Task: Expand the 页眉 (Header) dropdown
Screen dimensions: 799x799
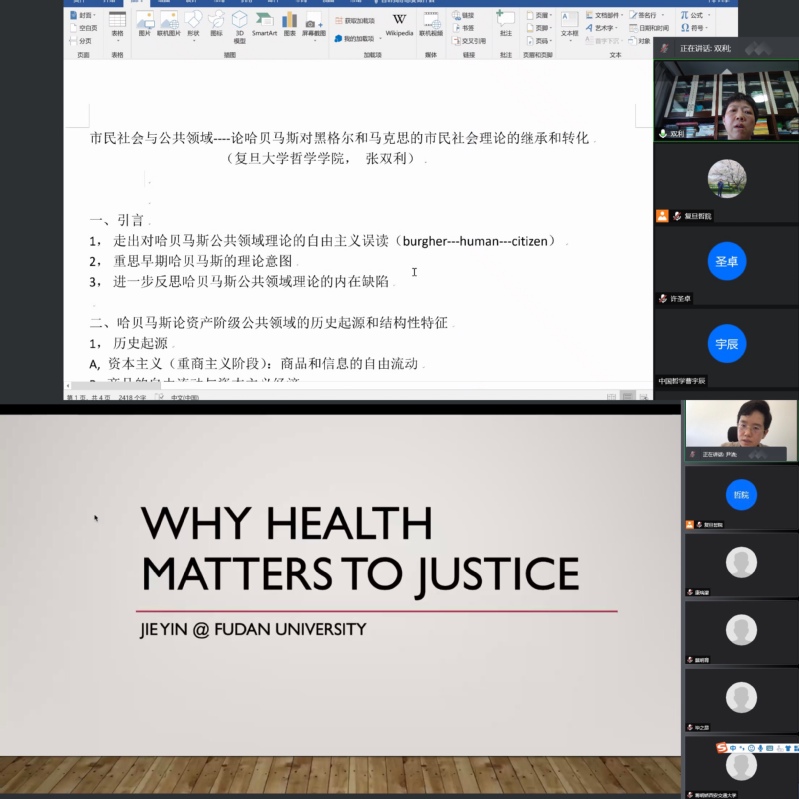Action: click(539, 16)
